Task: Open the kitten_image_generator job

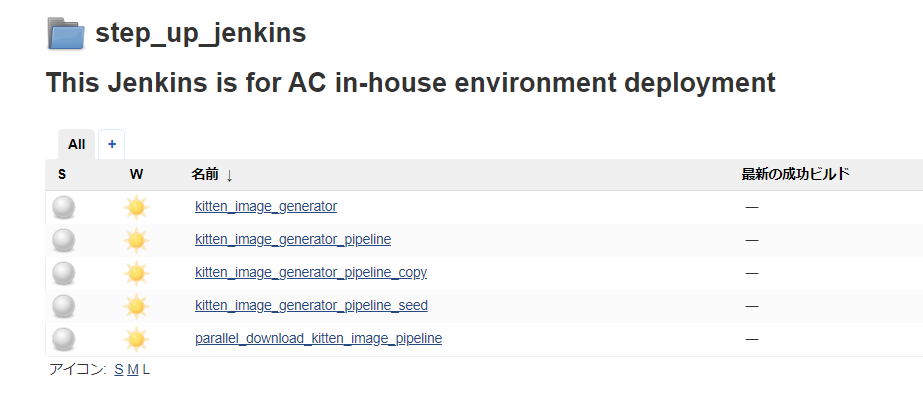Action: point(266,207)
